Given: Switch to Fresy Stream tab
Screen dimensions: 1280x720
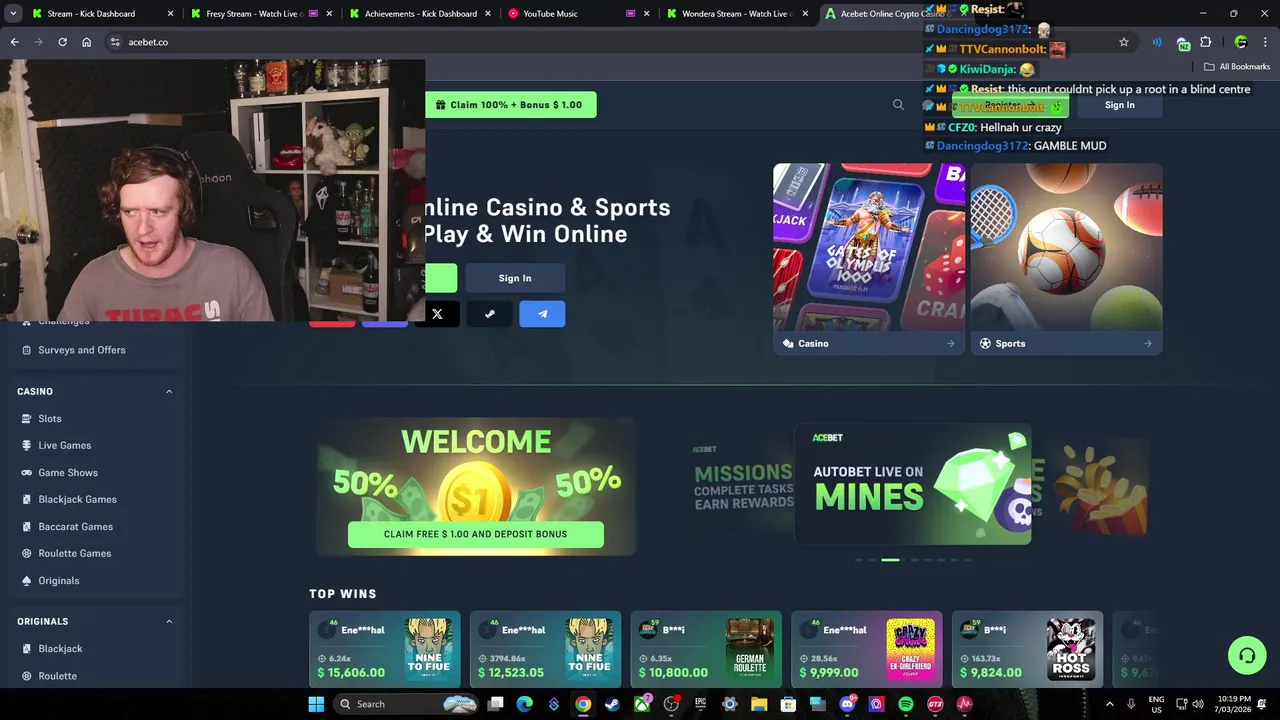Looking at the screenshot, I should click(x=260, y=14).
